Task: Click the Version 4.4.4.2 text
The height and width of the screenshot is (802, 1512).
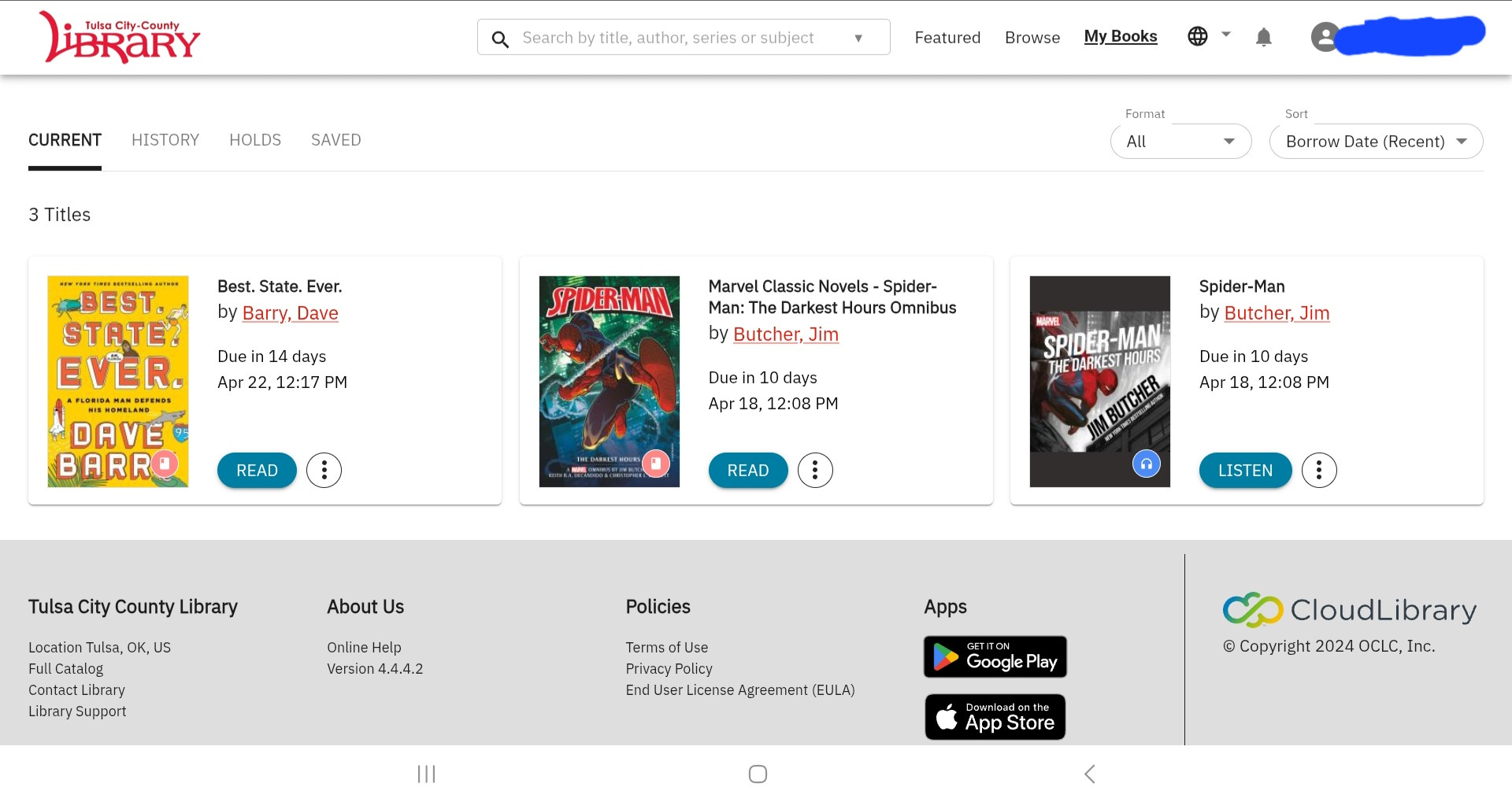Action: 375,669
